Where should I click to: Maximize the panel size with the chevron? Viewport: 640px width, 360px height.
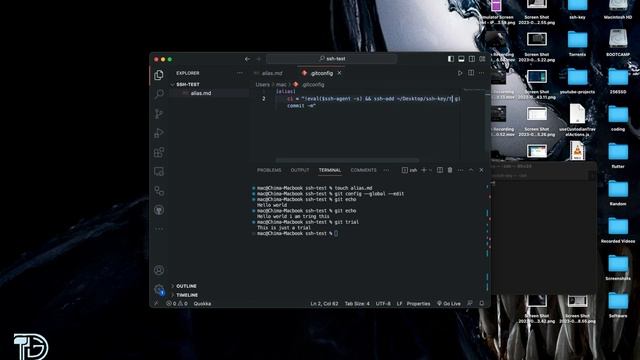[x=471, y=170]
